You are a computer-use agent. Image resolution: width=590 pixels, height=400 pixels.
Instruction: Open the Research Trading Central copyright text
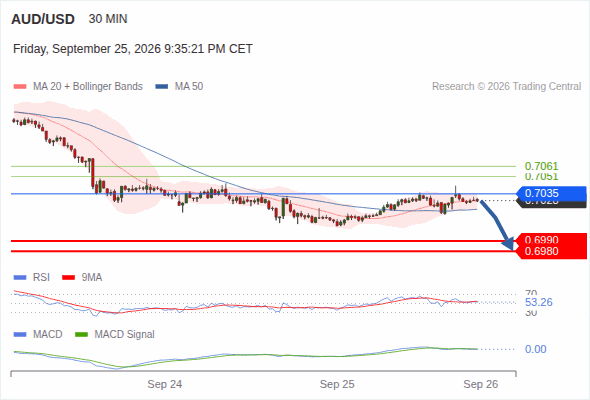click(x=506, y=87)
